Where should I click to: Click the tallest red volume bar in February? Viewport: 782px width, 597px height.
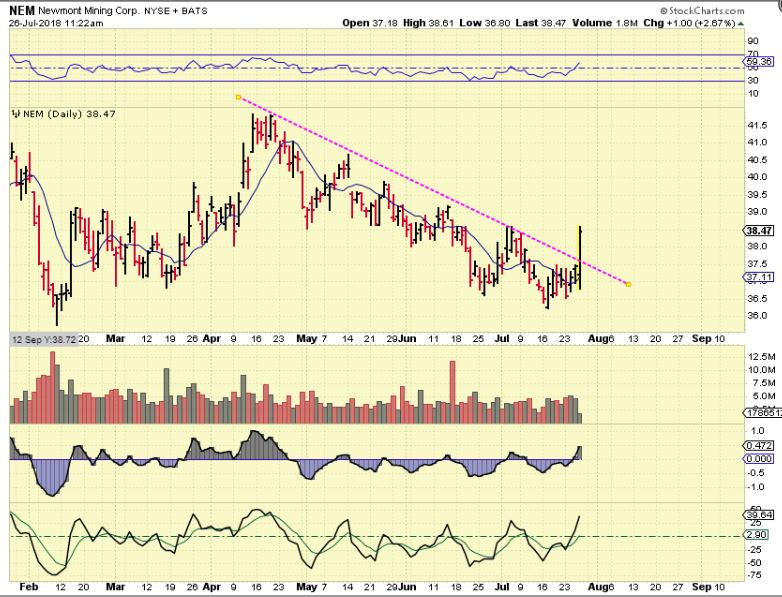tap(53, 388)
